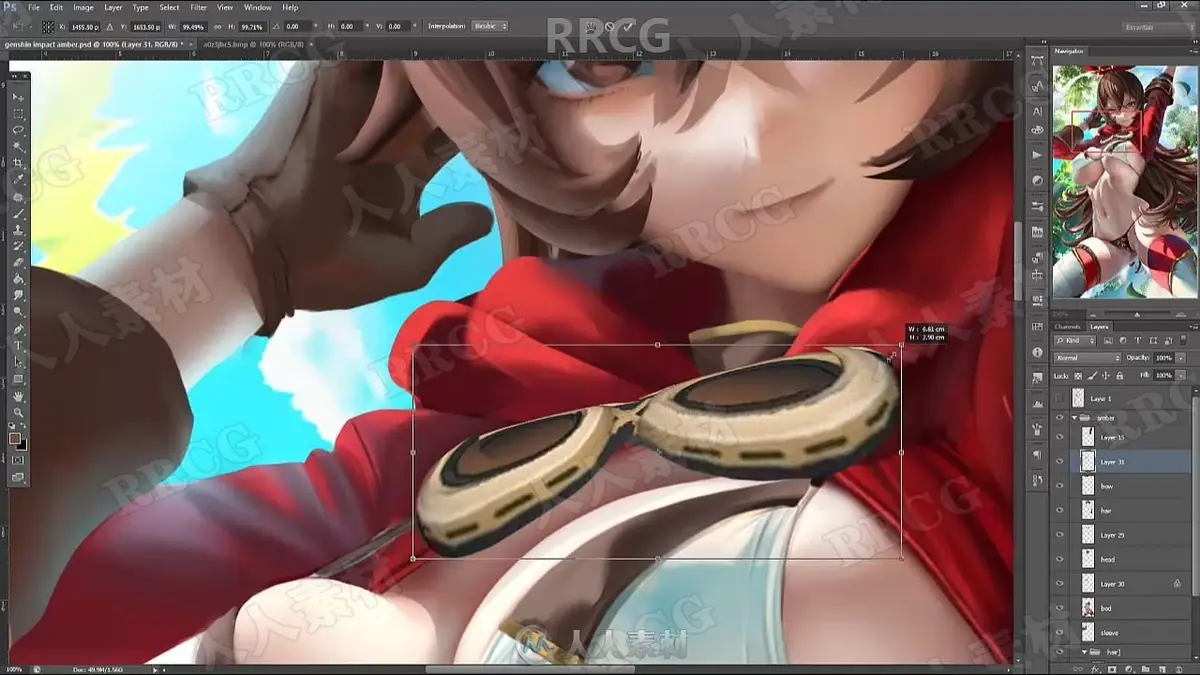Click the add layer style fx icon
Viewport: 1200px width, 675px height.
(1095, 668)
